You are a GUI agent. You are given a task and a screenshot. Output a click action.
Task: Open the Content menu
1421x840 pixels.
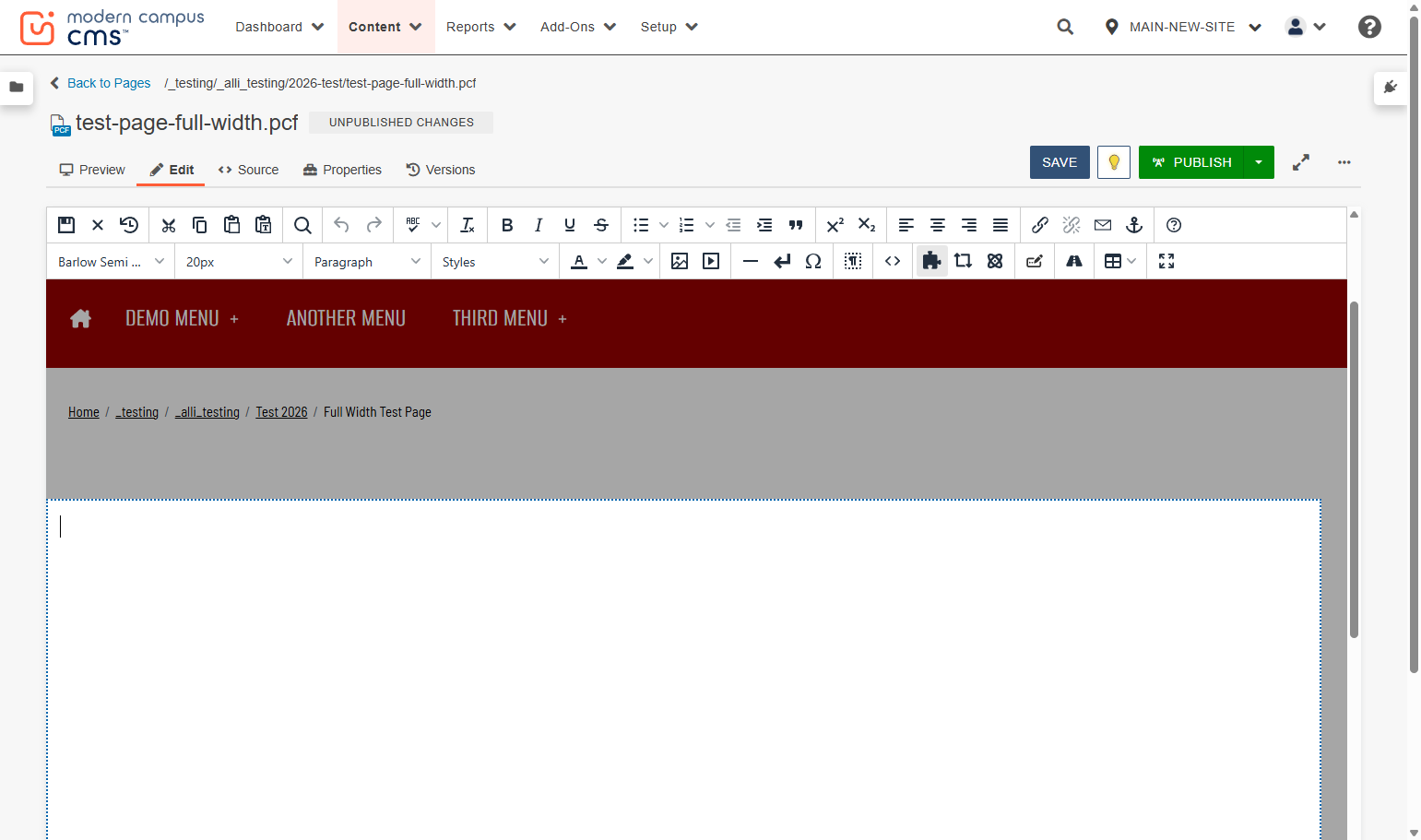click(x=385, y=27)
